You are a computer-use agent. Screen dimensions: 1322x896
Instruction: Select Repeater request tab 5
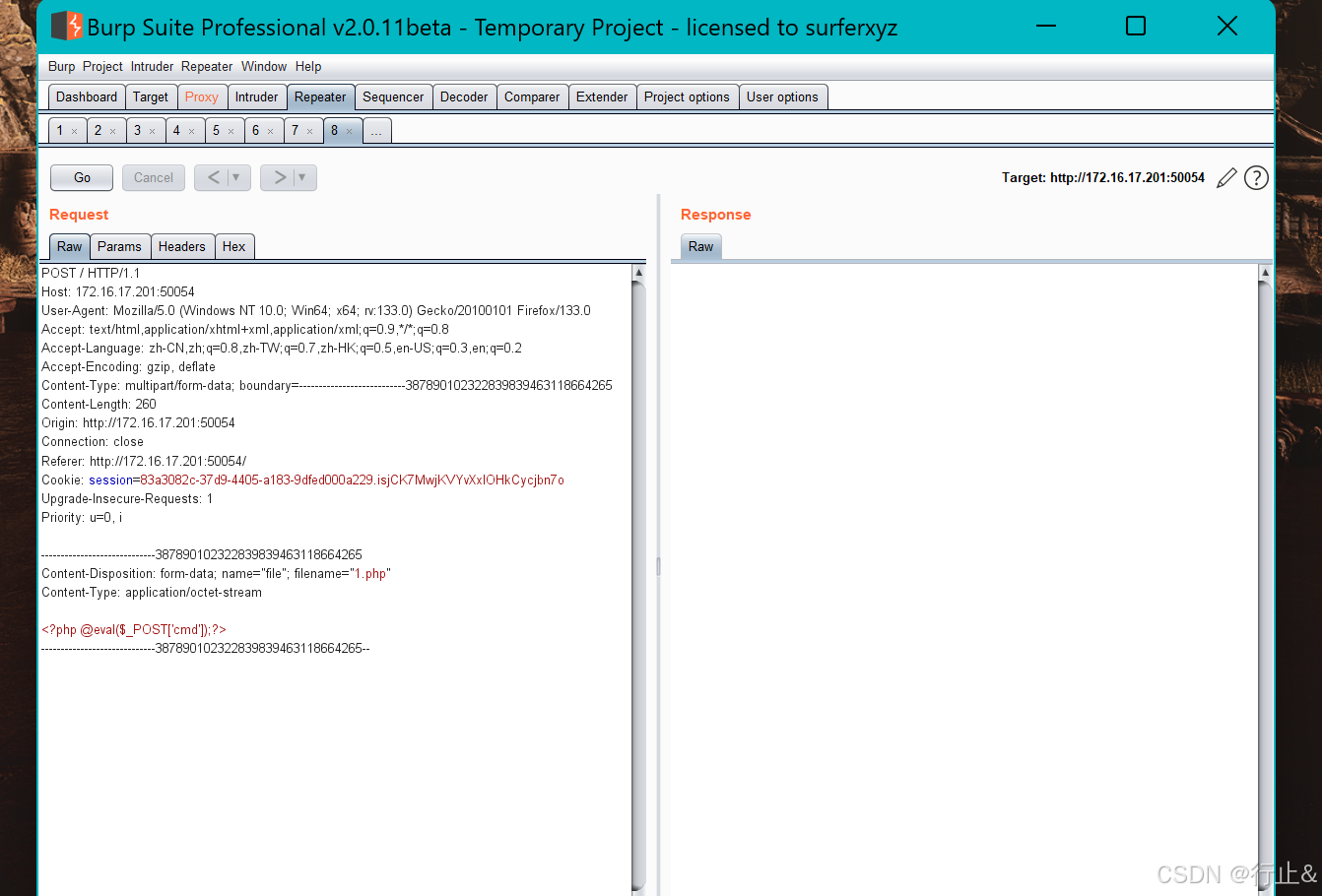[217, 131]
